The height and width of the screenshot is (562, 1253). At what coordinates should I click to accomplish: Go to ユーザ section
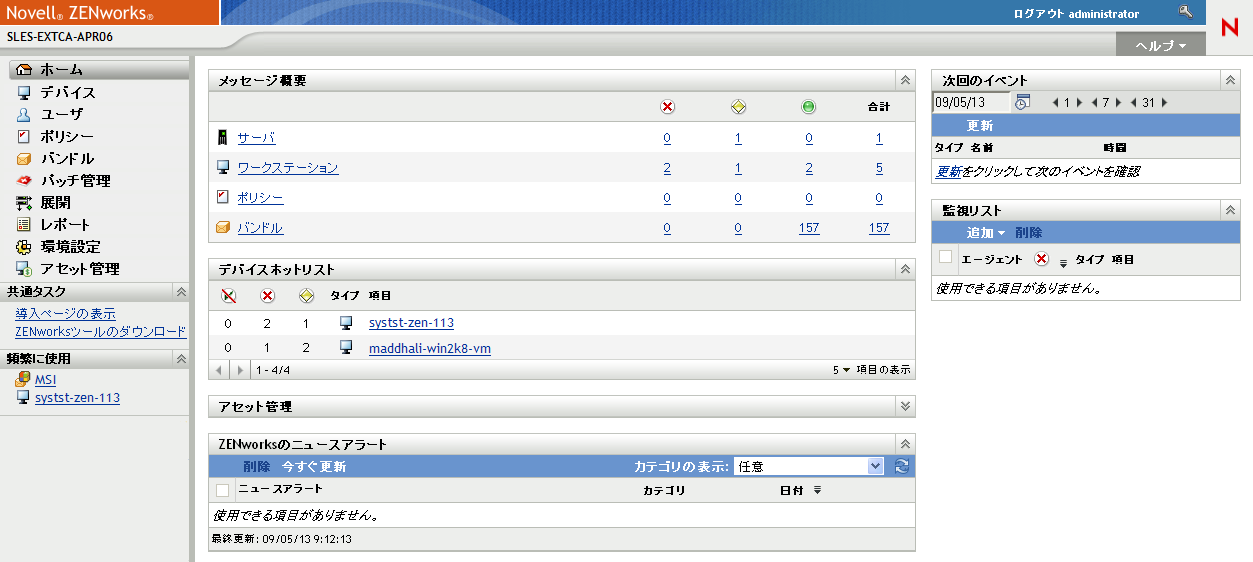pos(62,114)
